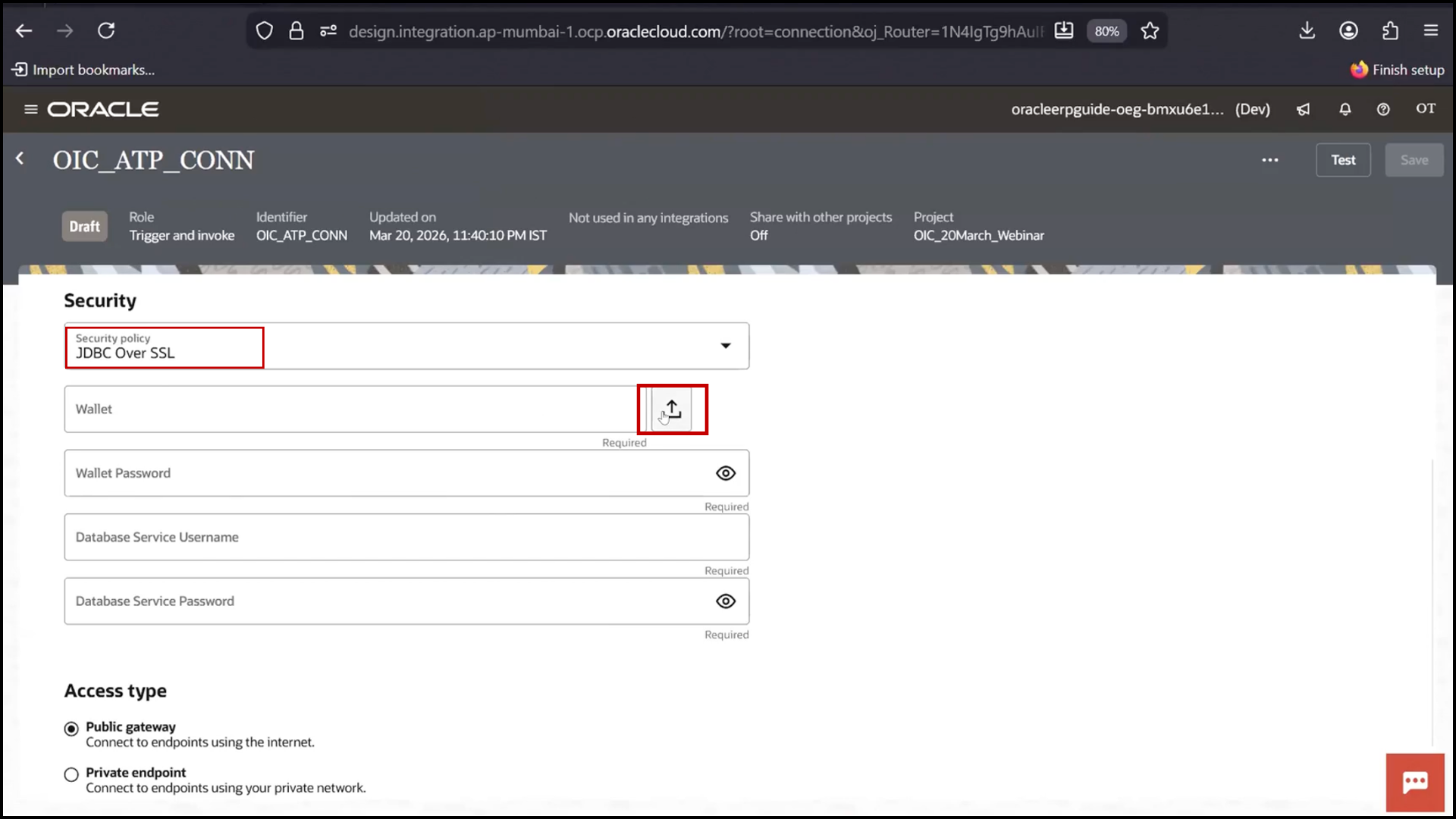The image size is (1456, 819).
Task: Save the connection
Action: tap(1414, 160)
